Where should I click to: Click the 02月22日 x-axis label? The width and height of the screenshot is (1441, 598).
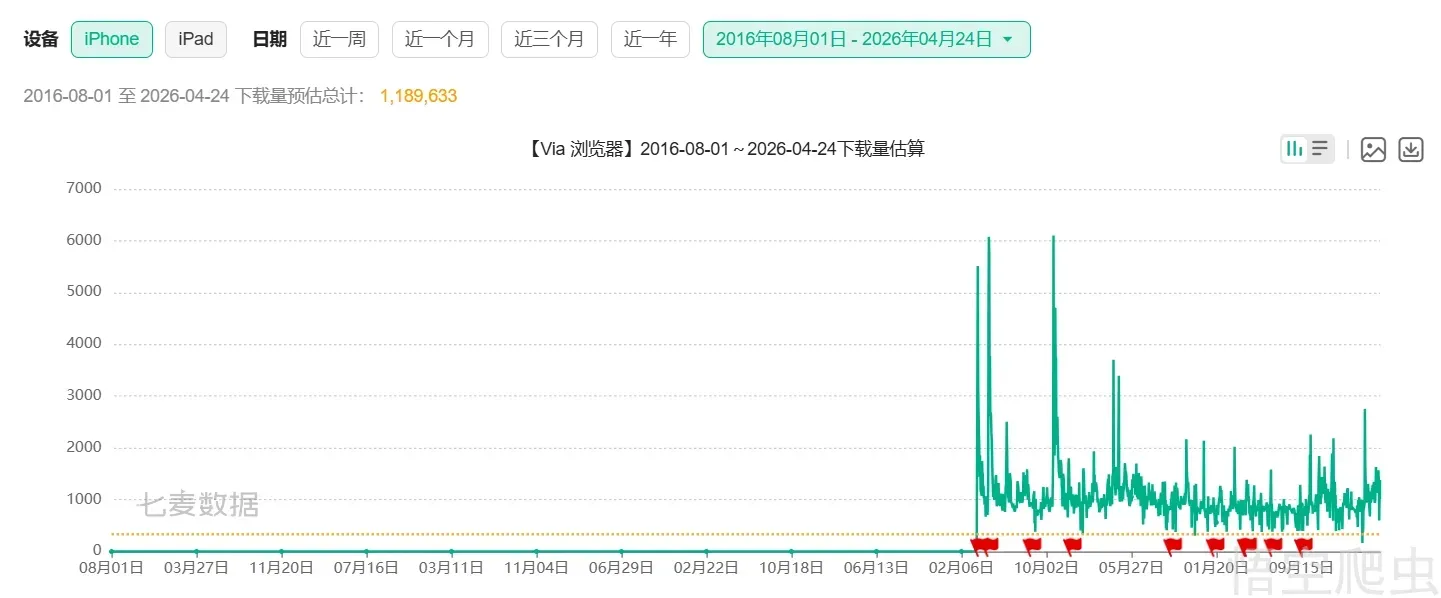706,568
